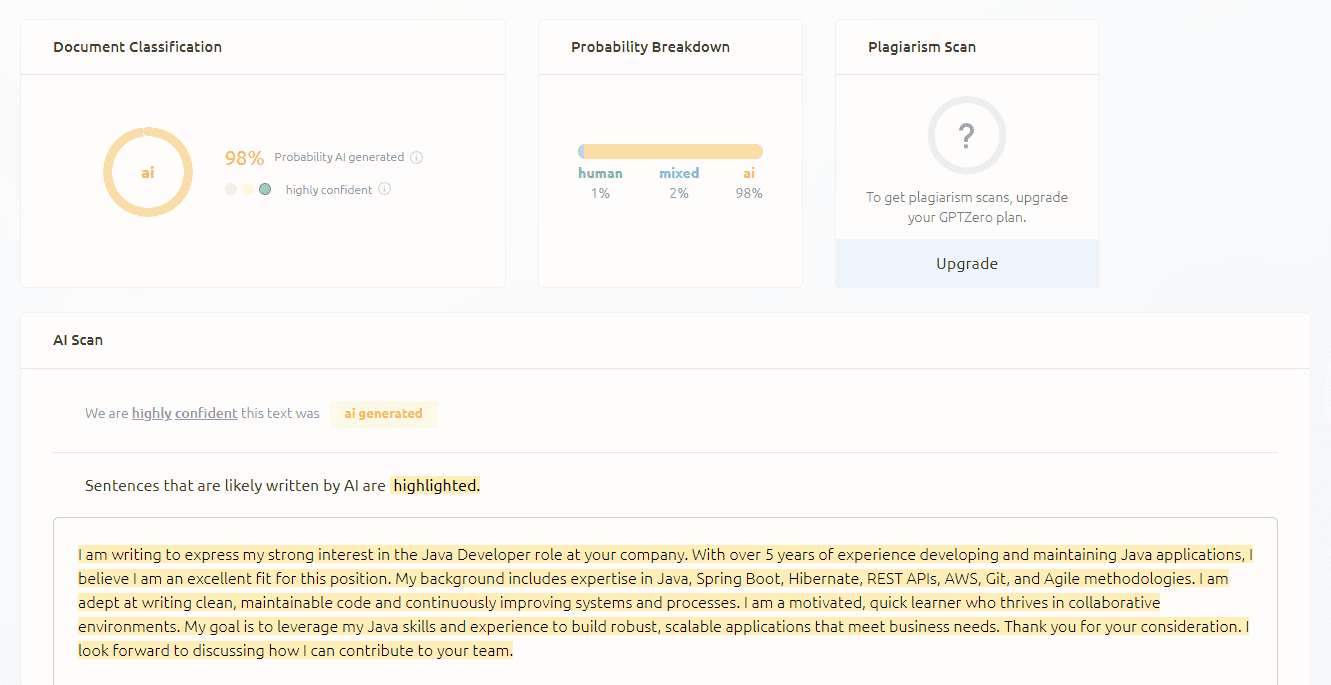This screenshot has width=1331, height=685.
Task: Click the Document Classification header
Action: tap(138, 47)
